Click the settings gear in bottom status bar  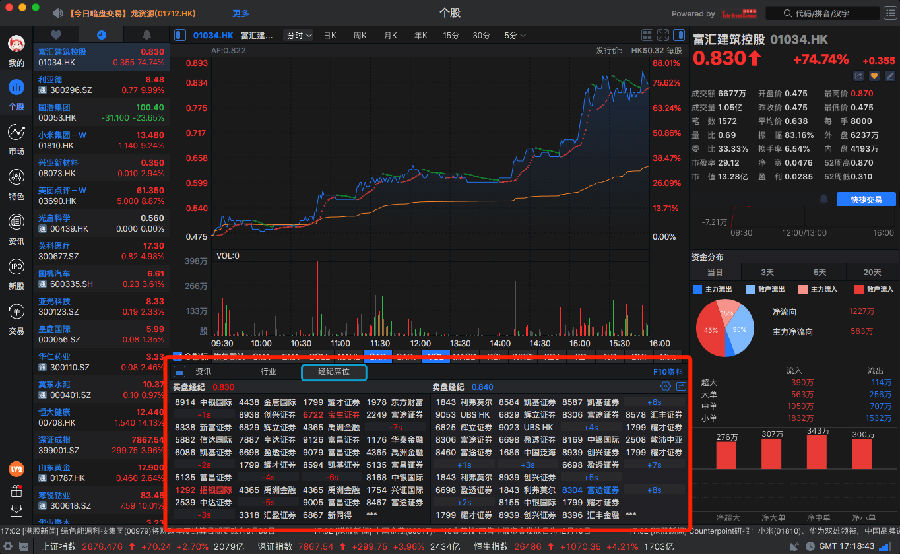pos(8,547)
